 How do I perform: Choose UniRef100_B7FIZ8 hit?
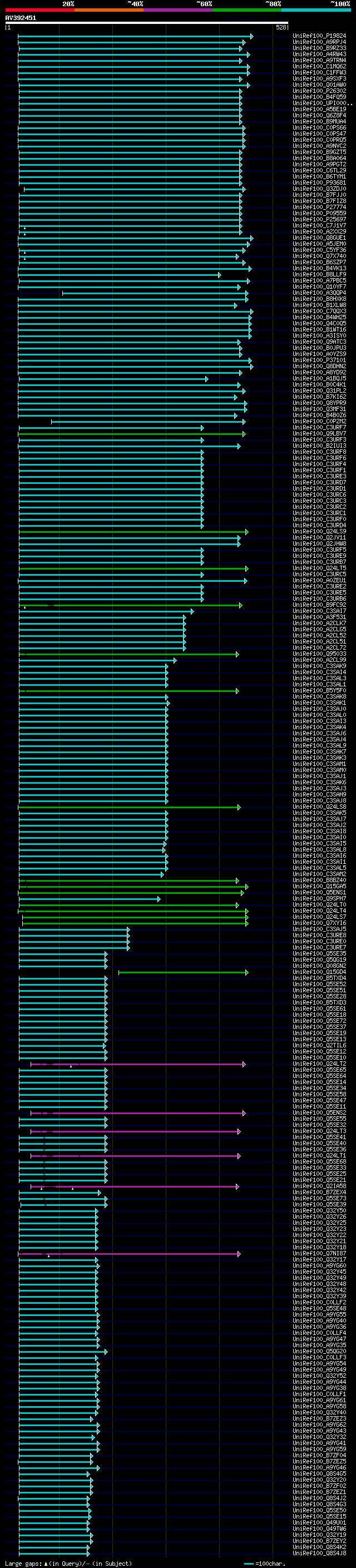[x=319, y=201]
